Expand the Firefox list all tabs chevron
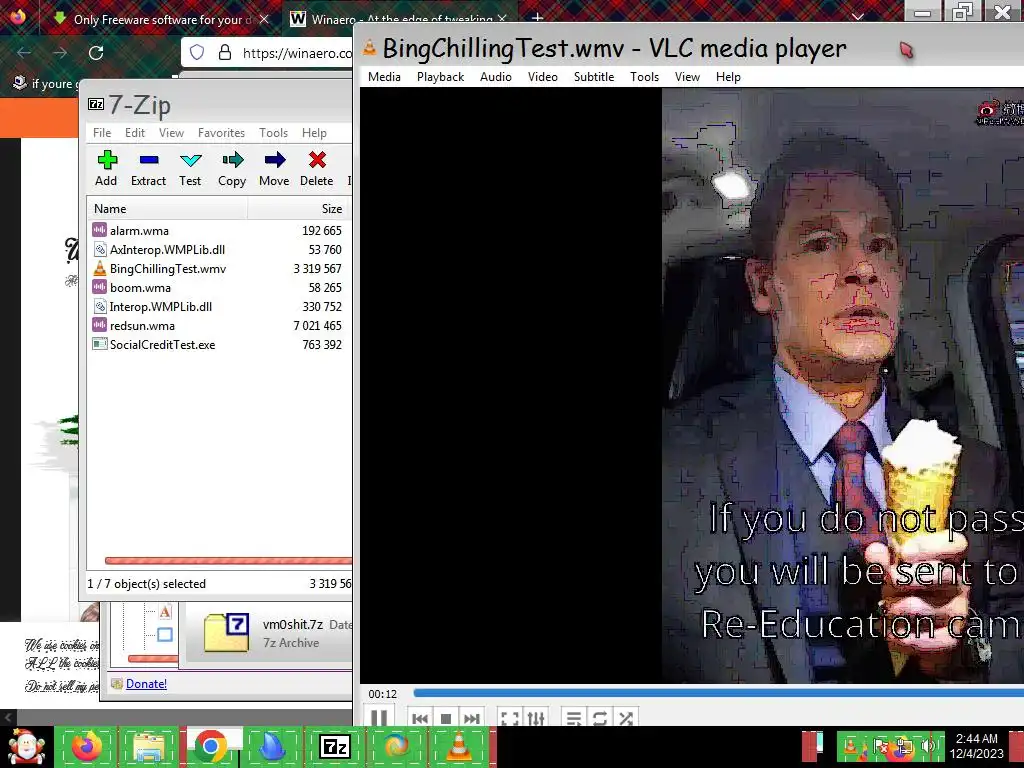Image resolution: width=1024 pixels, height=768 pixels. (858, 17)
